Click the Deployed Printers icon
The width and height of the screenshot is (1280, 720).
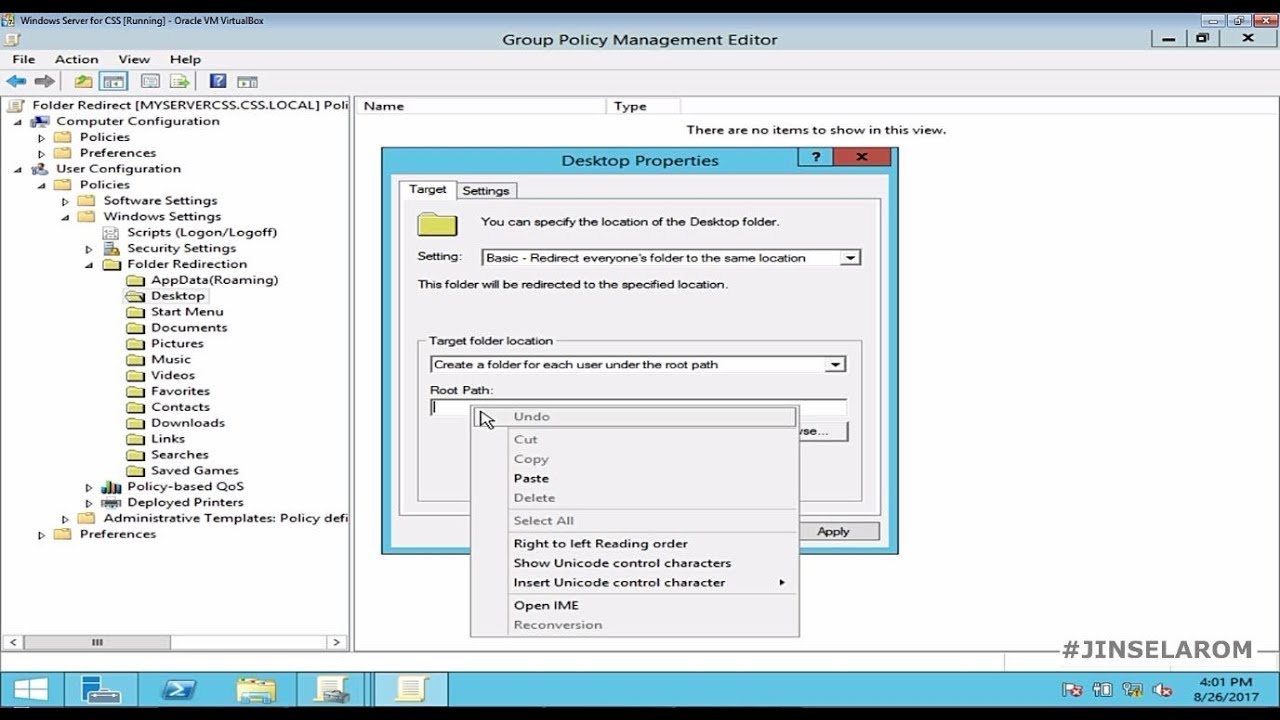pos(111,503)
